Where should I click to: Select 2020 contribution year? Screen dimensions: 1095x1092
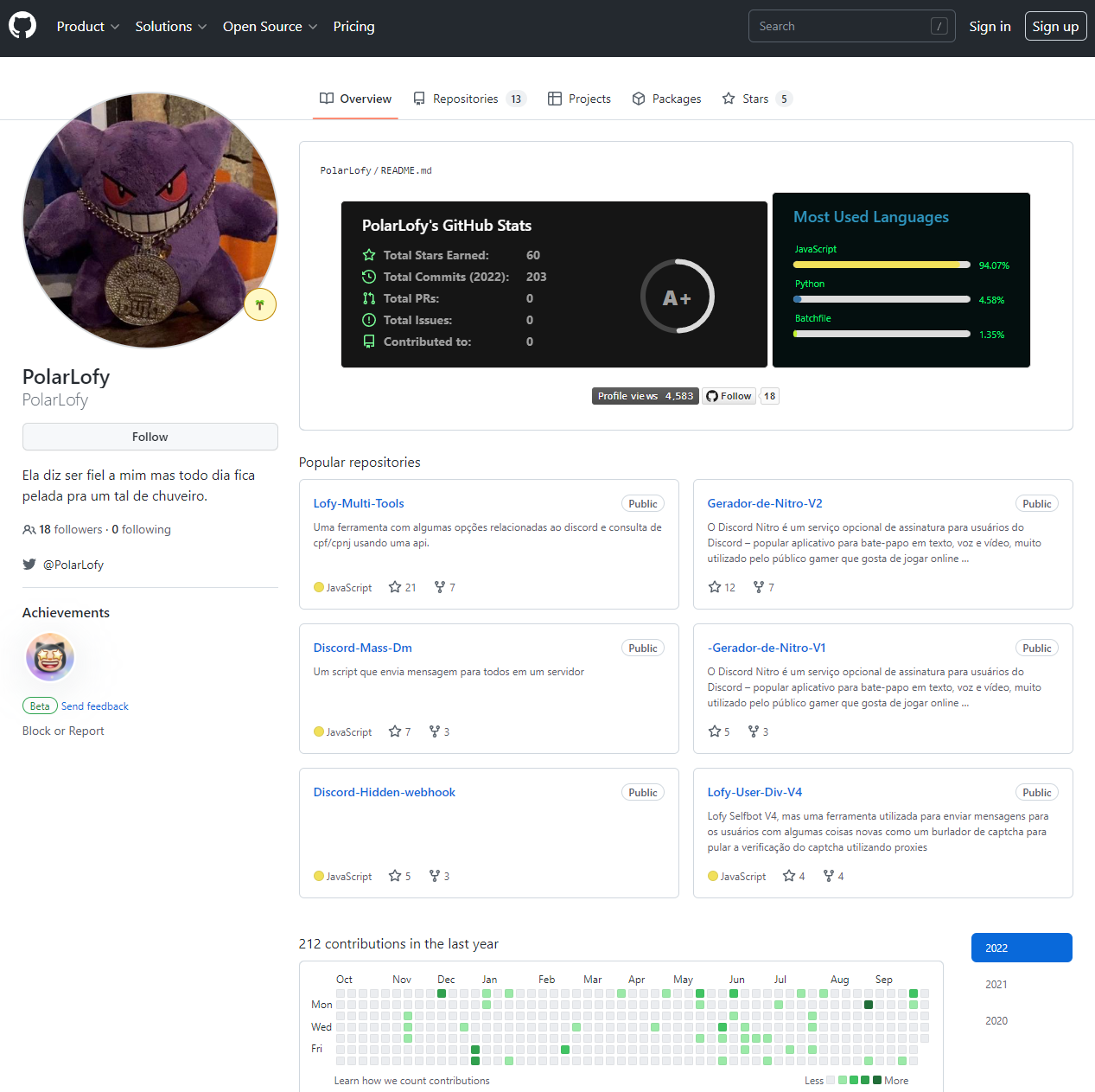996,1021
